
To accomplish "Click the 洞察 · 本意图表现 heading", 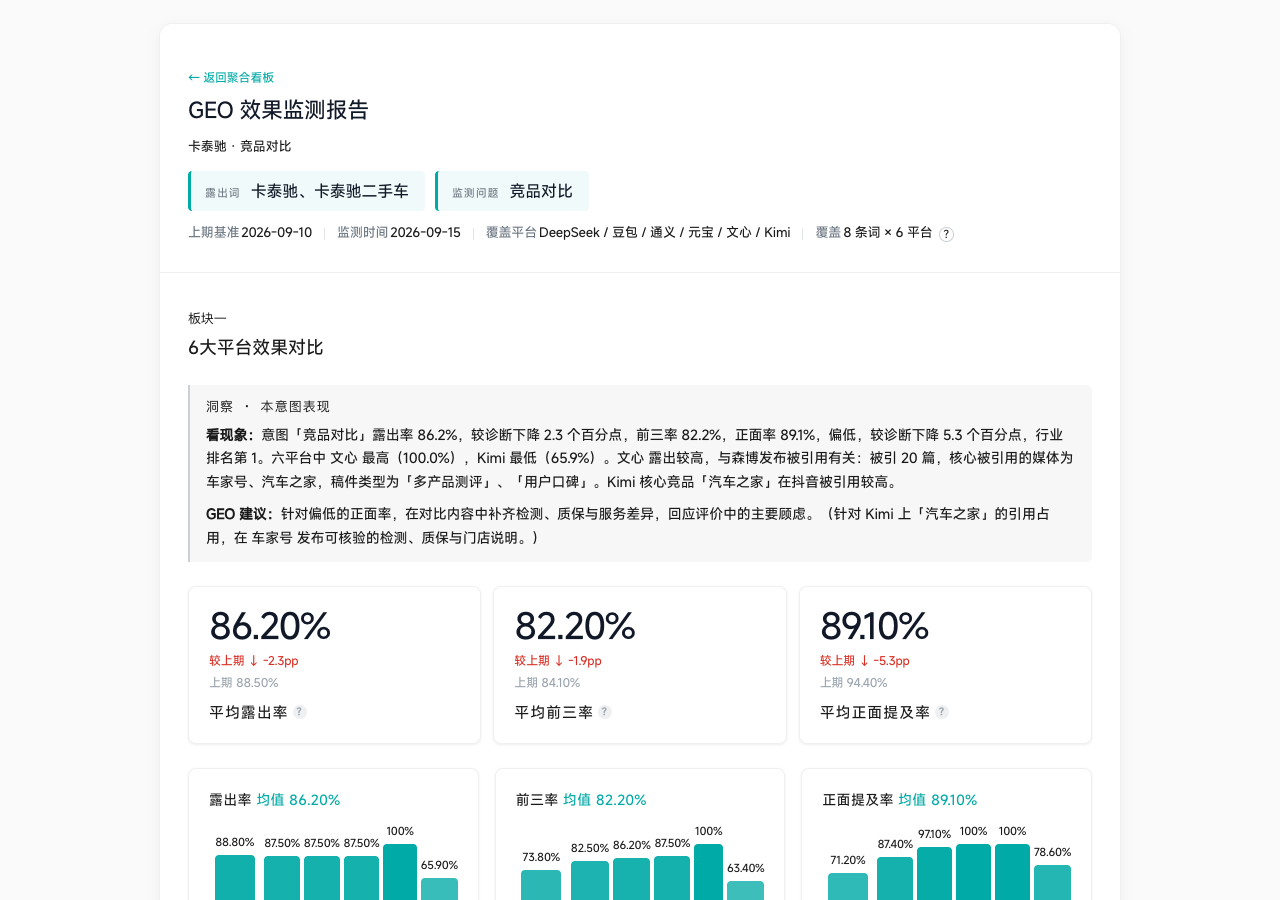I will coord(268,406).
